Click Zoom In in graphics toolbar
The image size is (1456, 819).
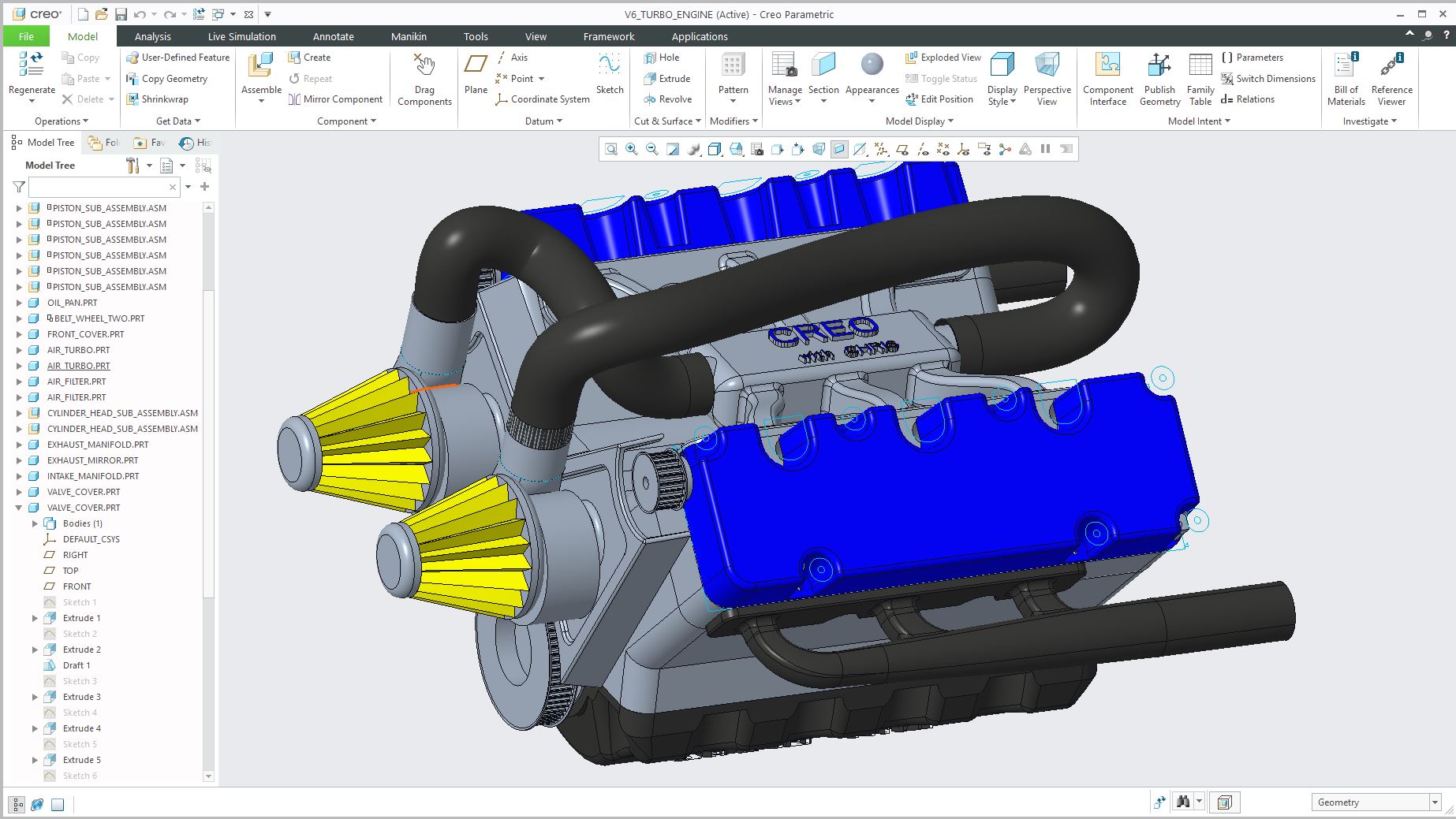click(x=632, y=149)
